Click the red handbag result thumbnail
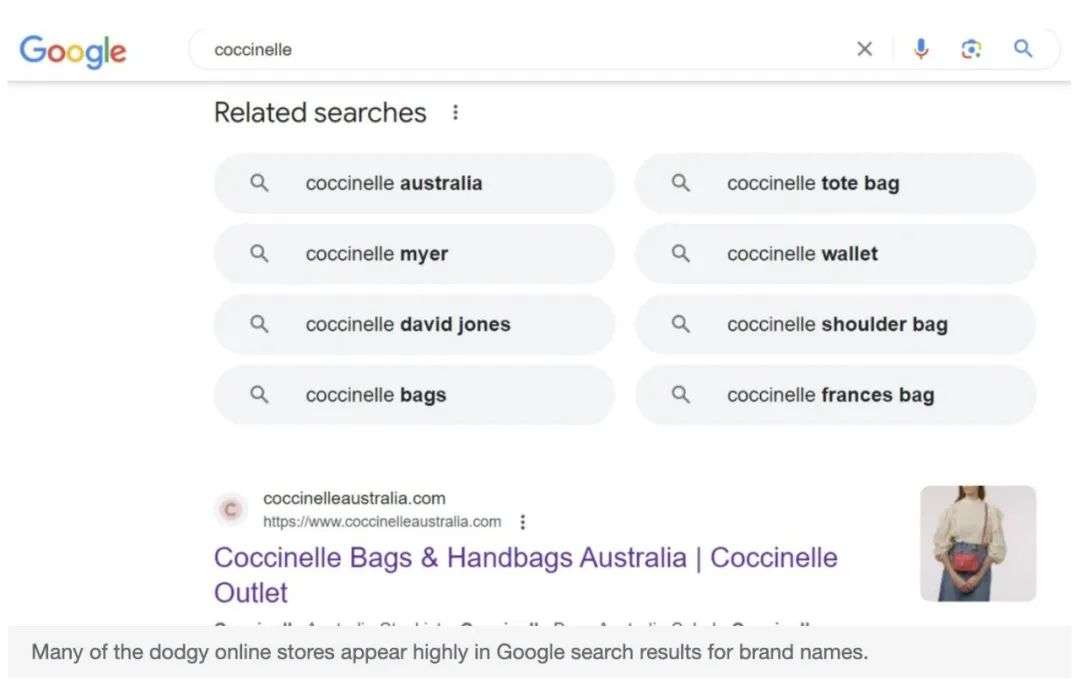1080x696 pixels. pyautogui.click(x=978, y=544)
